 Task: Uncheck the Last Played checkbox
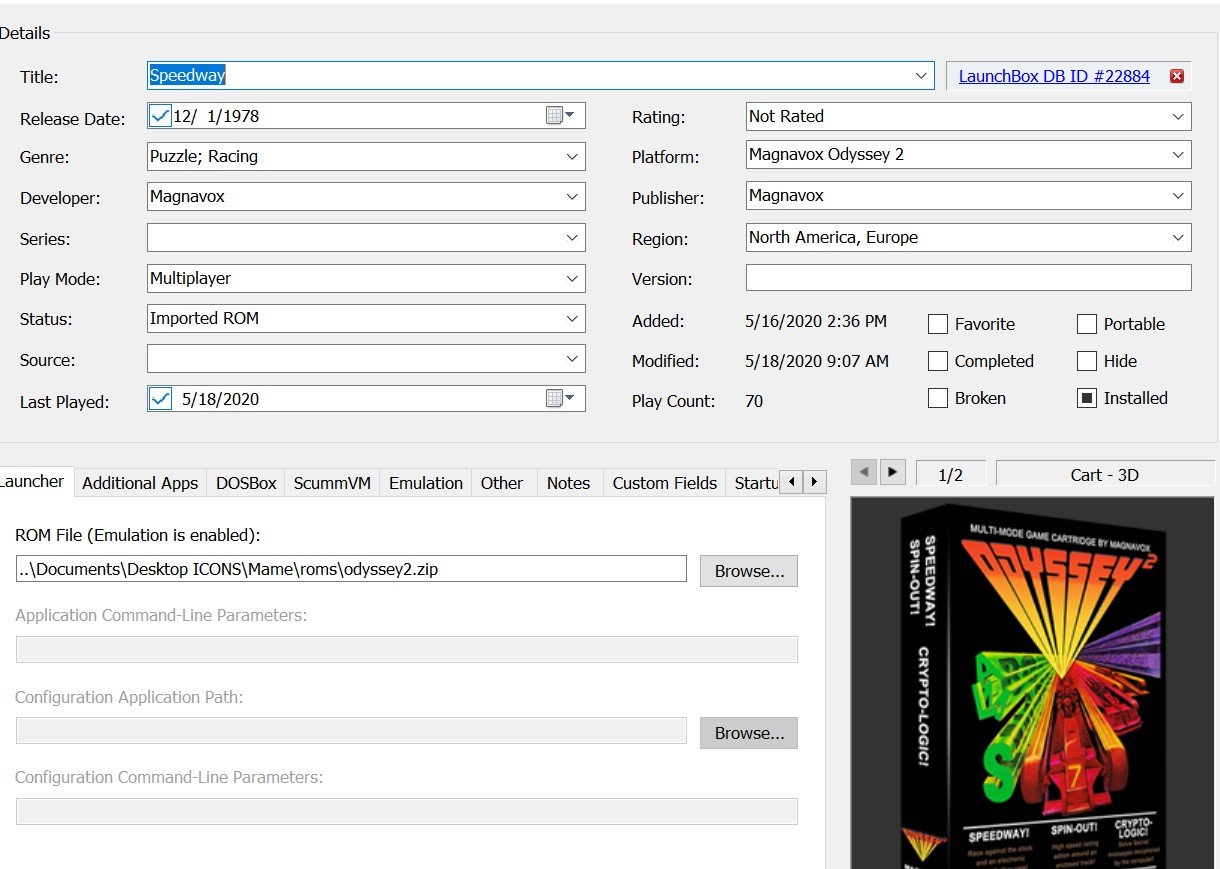160,399
